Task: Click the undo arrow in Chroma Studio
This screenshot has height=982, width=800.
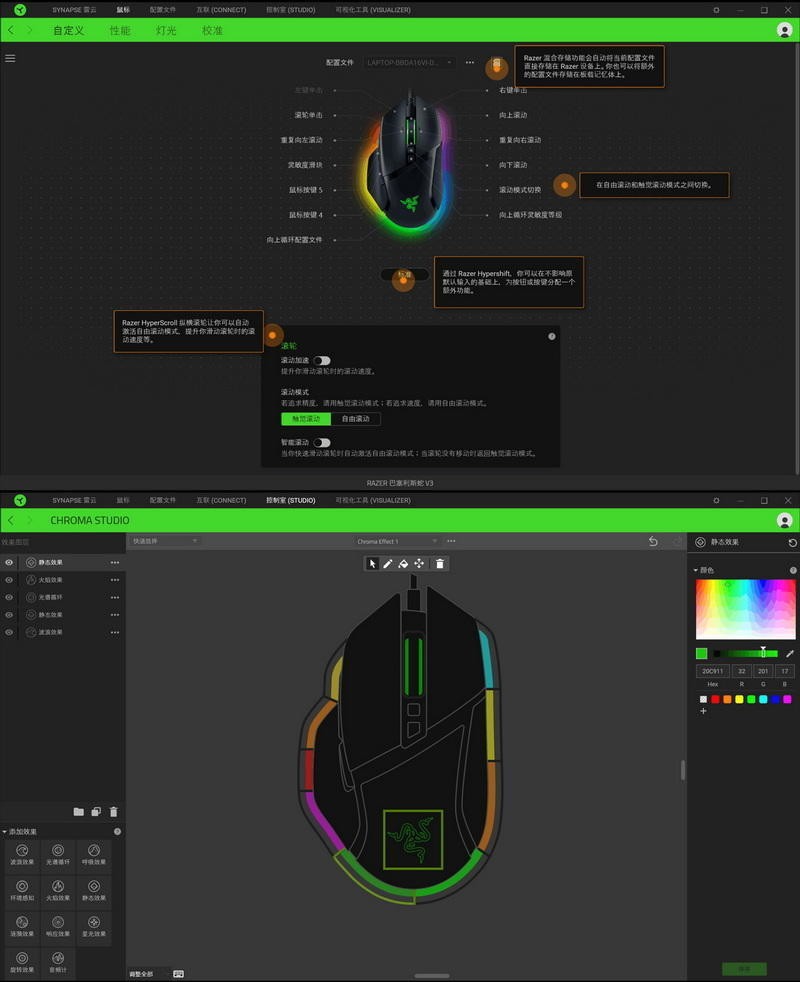Action: click(653, 541)
